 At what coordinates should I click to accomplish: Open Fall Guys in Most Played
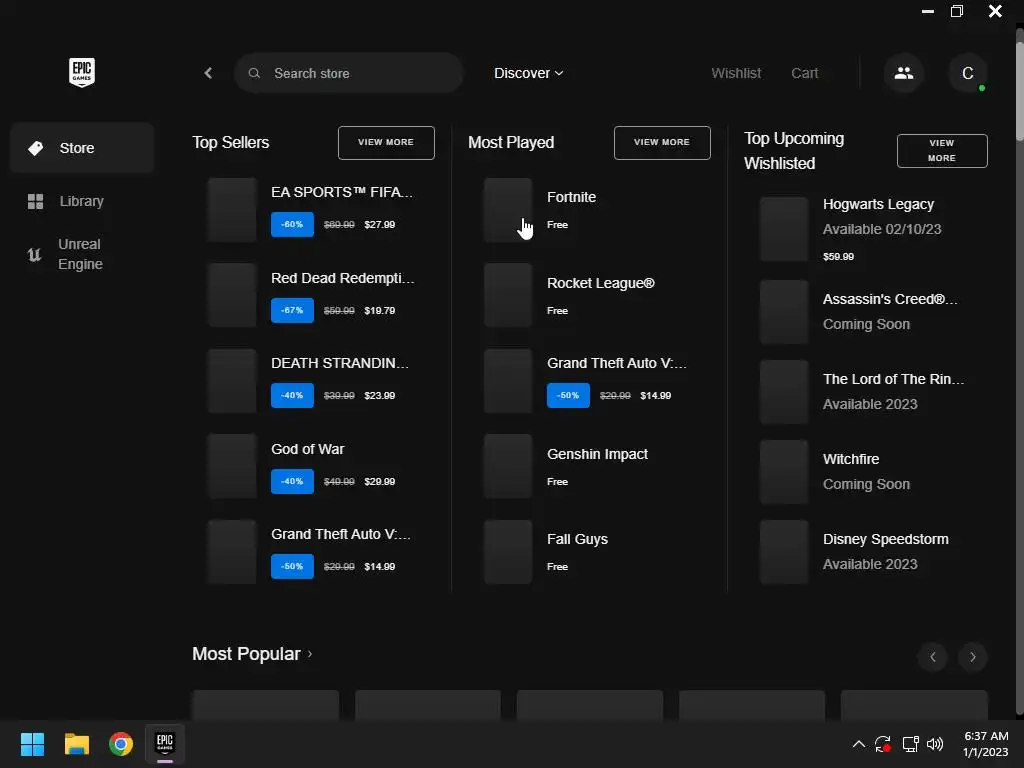click(577, 539)
